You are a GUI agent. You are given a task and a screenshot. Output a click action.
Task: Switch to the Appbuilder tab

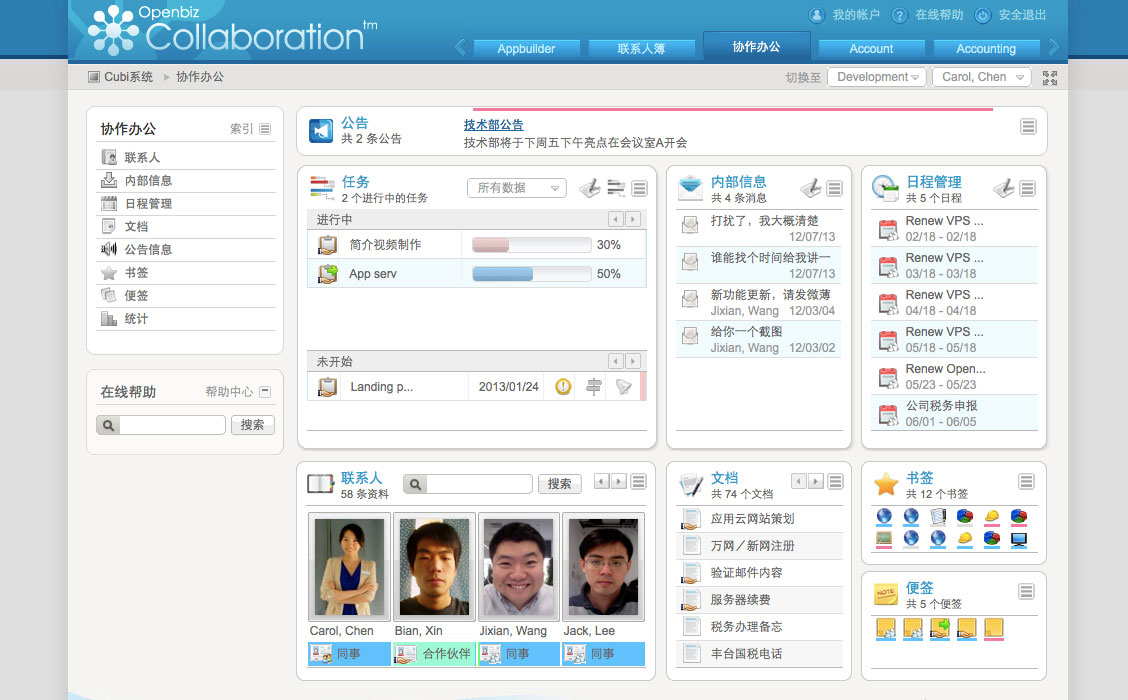[x=526, y=49]
